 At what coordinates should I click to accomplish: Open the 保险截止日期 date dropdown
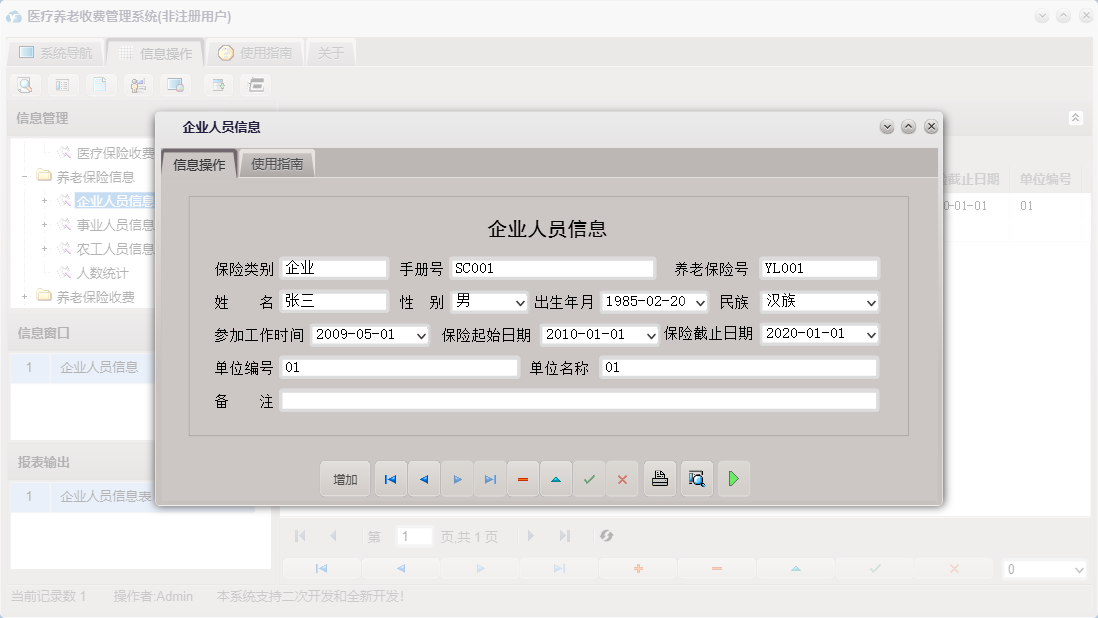click(x=869, y=334)
